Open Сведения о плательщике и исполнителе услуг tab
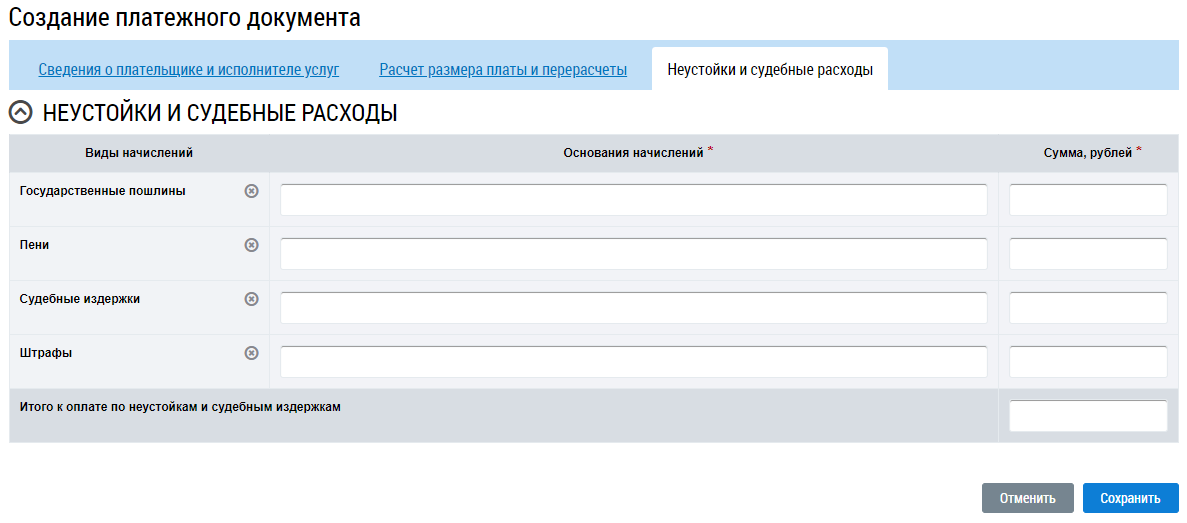Viewport: 1187px width, 523px height. pos(189,70)
